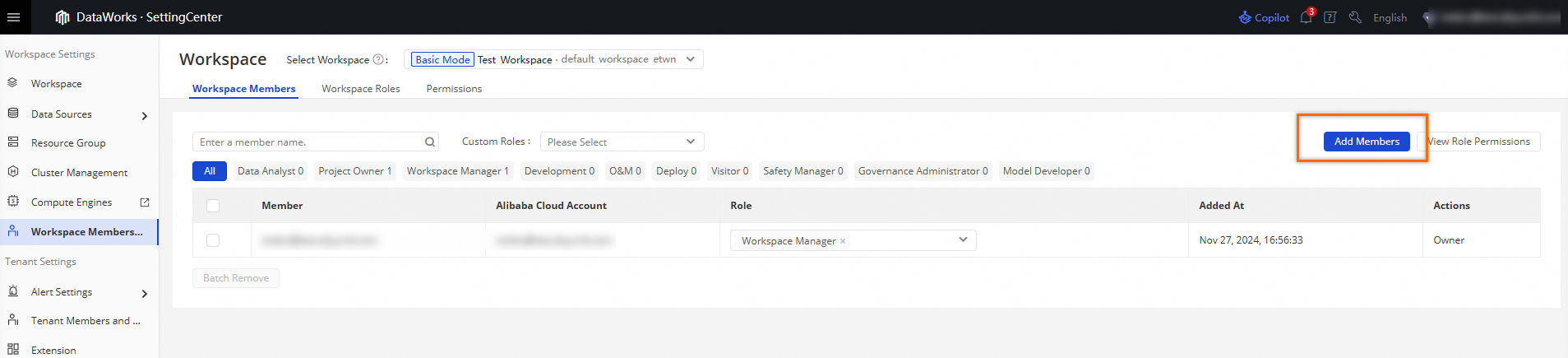This screenshot has width=1568, height=358.
Task: Expand the Alert Settings submenu arrow
Action: click(x=145, y=294)
